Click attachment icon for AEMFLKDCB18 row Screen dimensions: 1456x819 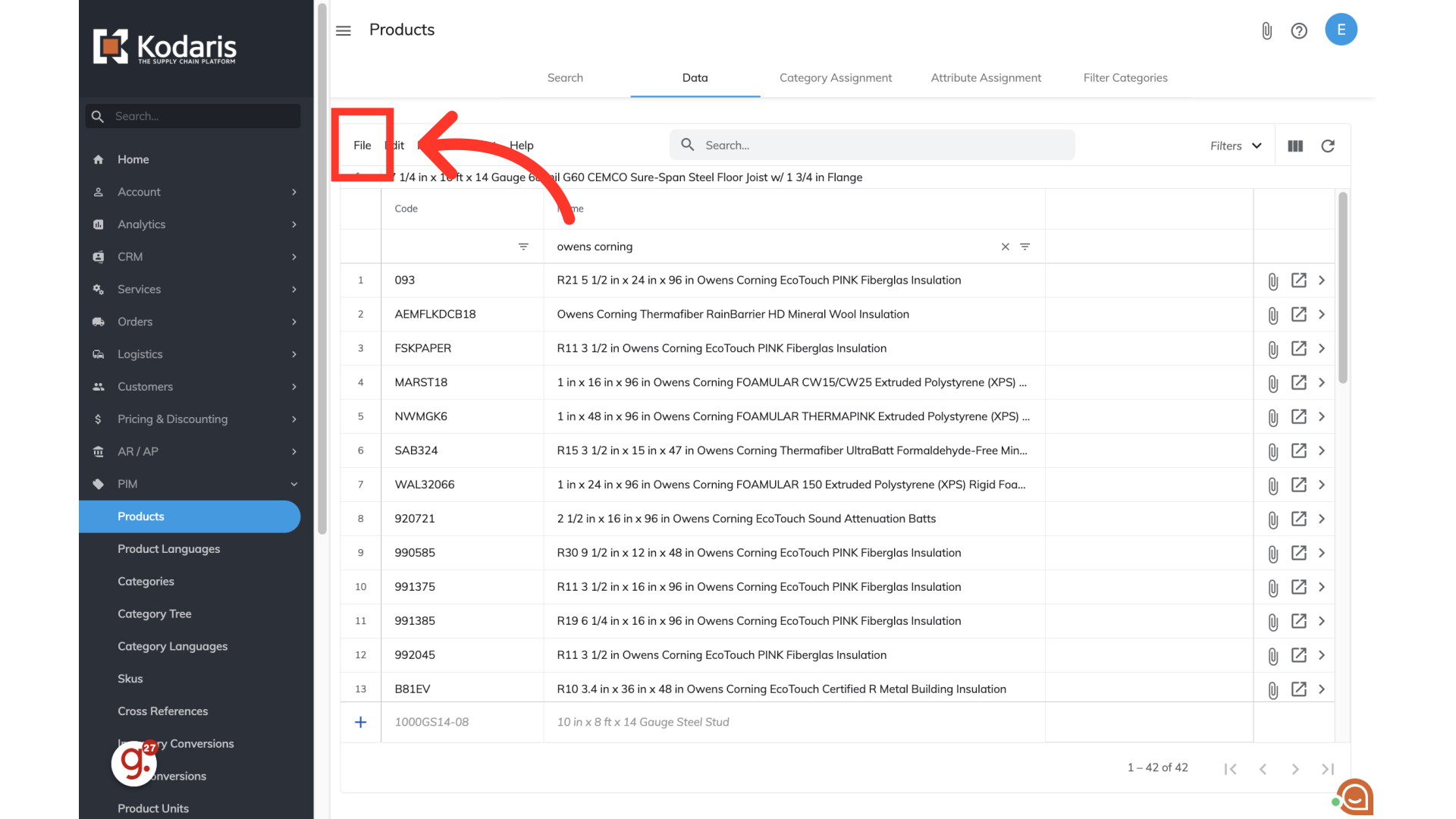coord(1272,315)
